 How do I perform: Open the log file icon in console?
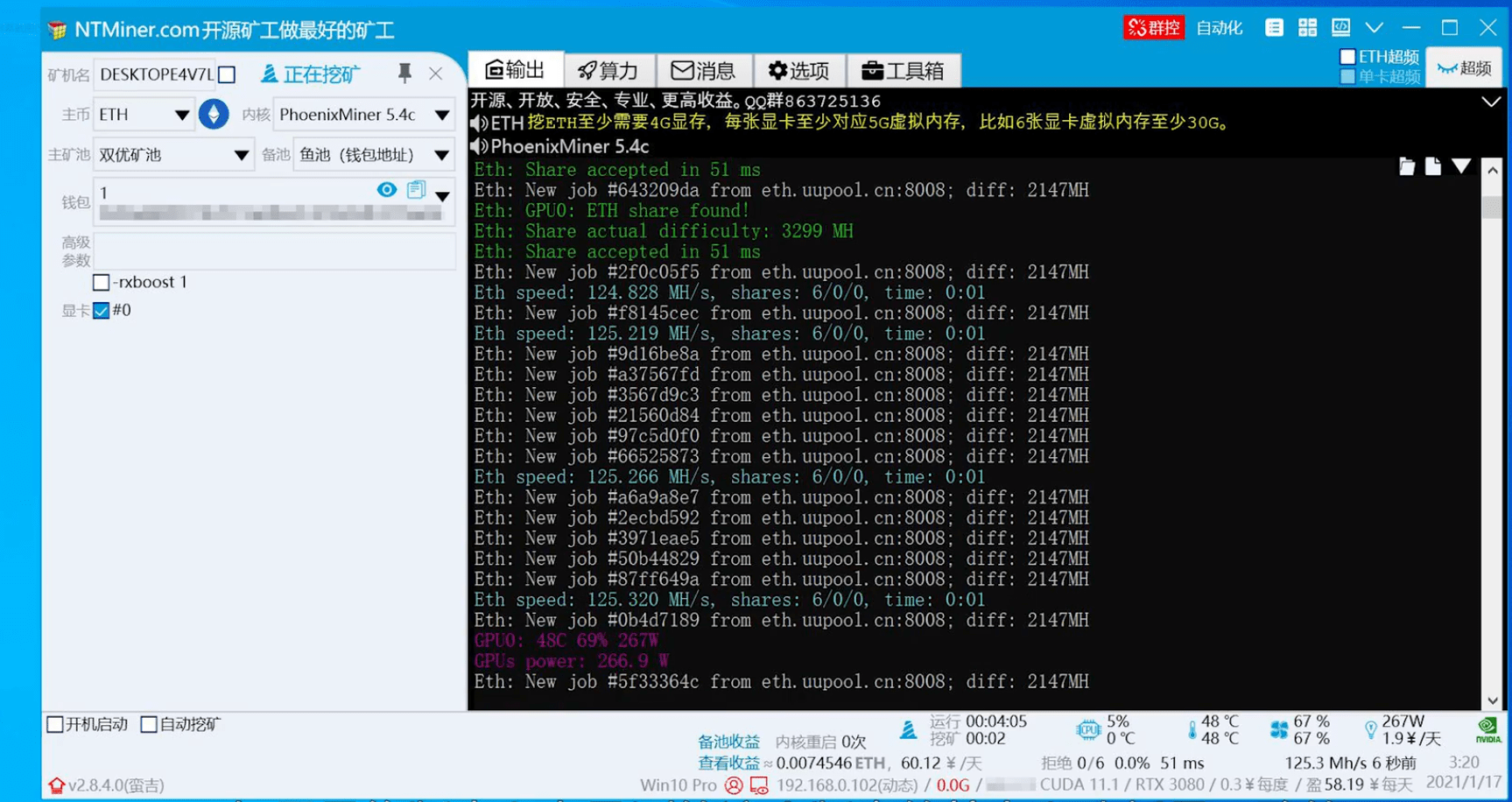(x=1433, y=166)
